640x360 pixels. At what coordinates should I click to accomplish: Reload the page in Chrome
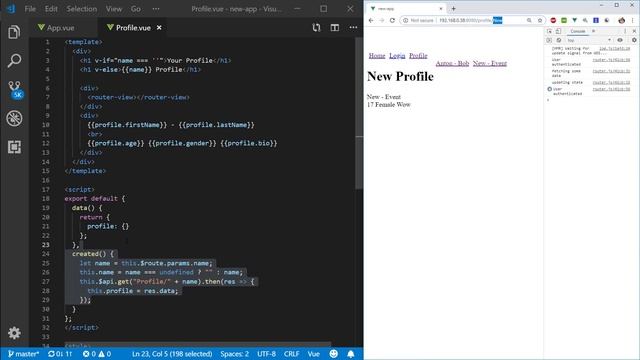coord(392,20)
